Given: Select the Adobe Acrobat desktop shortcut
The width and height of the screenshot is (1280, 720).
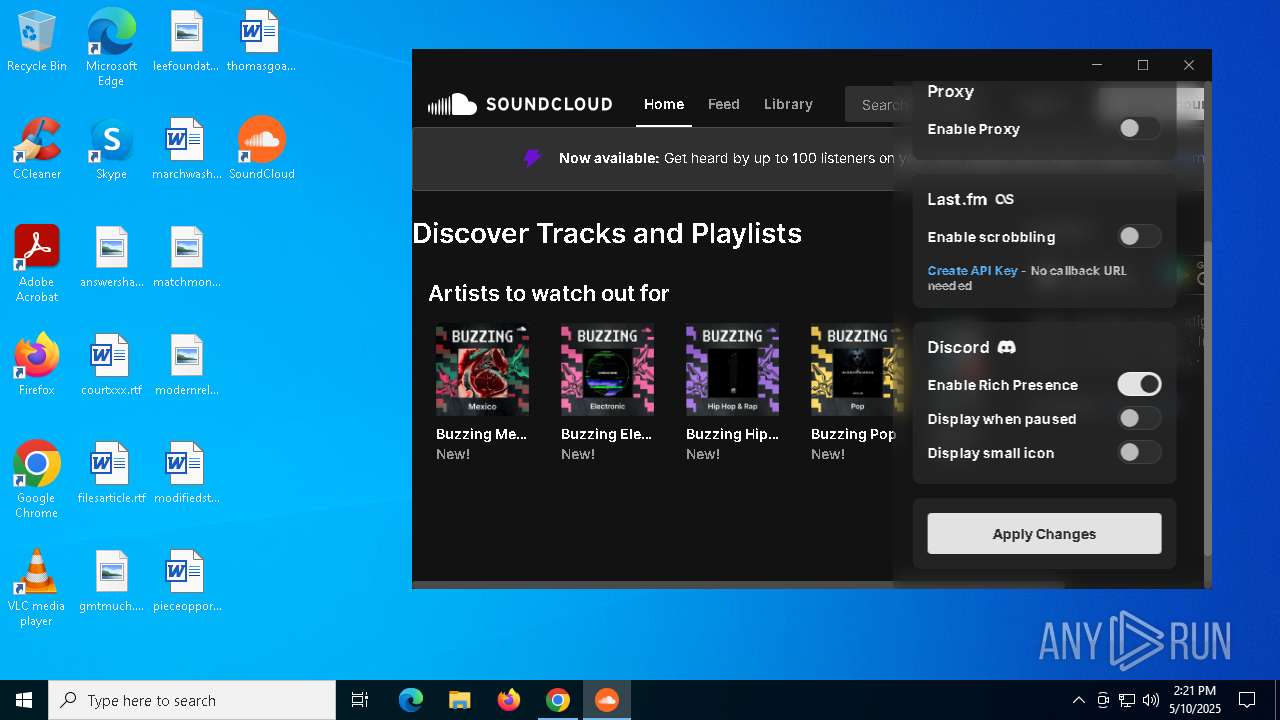Looking at the screenshot, I should (37, 264).
